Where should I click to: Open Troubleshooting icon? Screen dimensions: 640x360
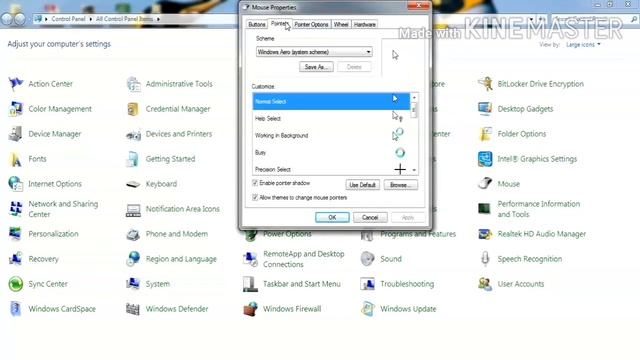click(x=367, y=284)
